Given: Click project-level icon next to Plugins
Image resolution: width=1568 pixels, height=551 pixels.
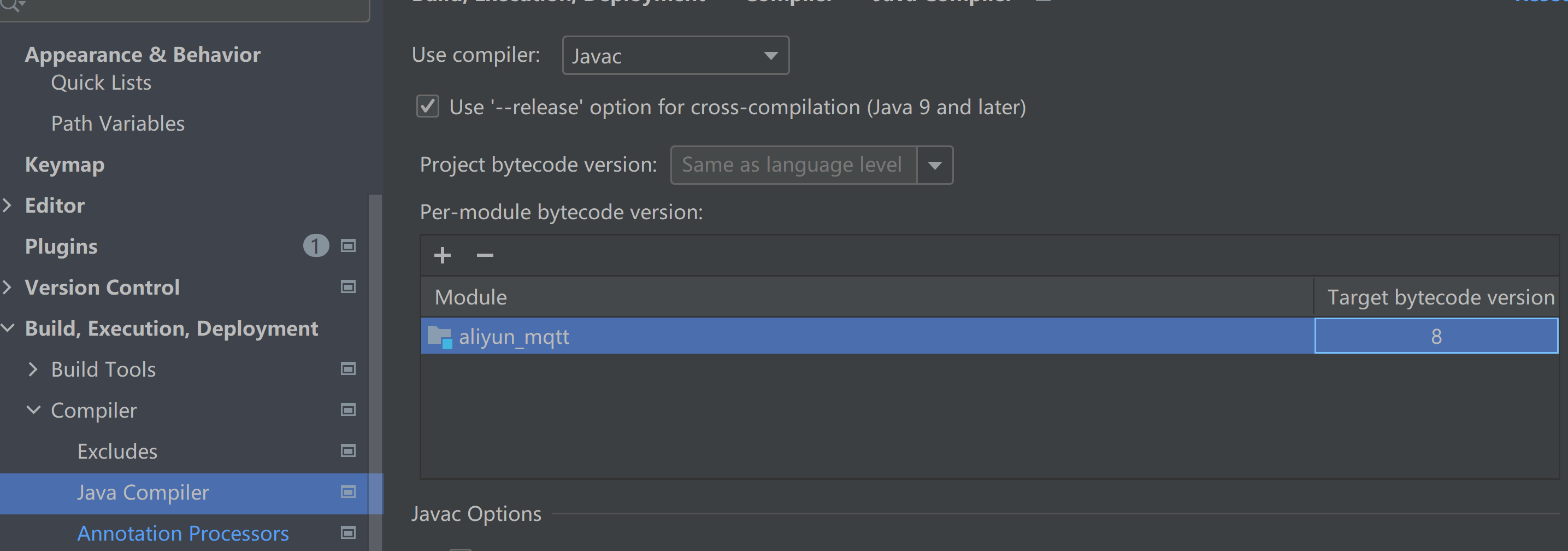Looking at the screenshot, I should (x=348, y=246).
